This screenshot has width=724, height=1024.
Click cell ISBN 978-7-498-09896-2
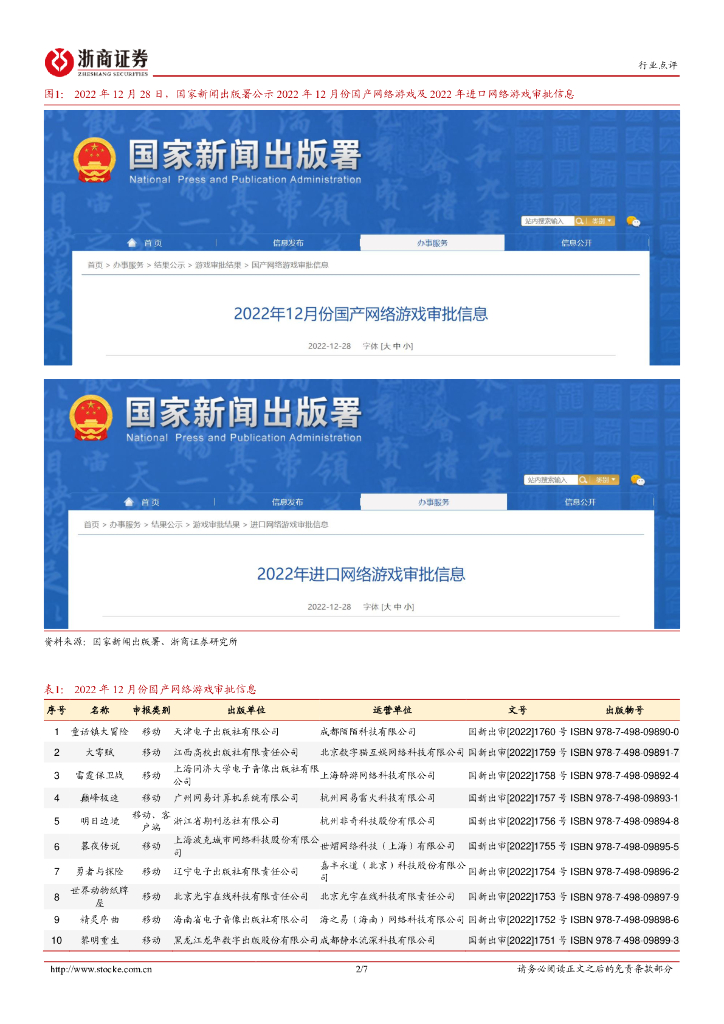(625, 871)
